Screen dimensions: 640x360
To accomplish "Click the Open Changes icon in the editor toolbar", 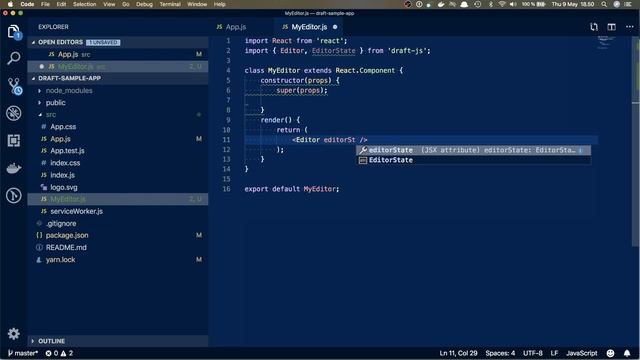I will (594, 27).
